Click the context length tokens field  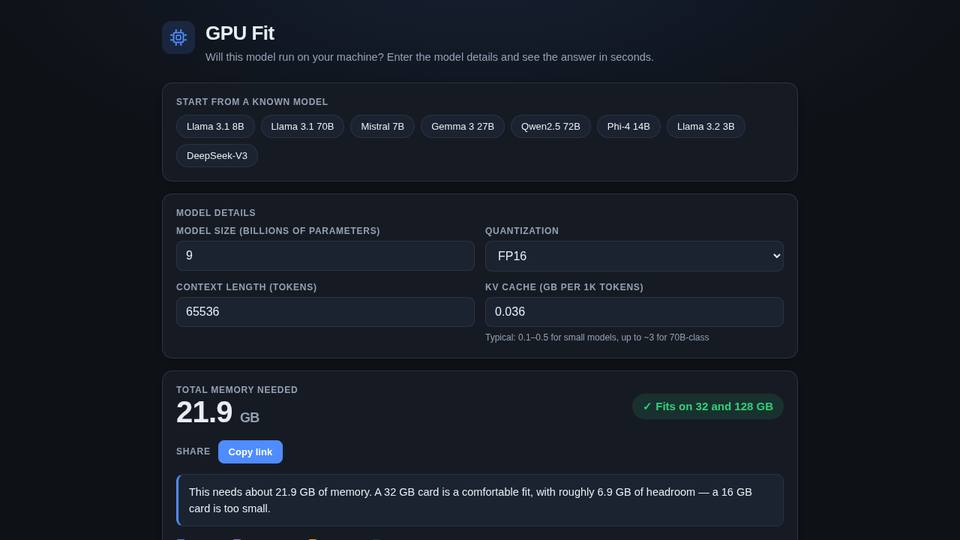pyautogui.click(x=325, y=312)
